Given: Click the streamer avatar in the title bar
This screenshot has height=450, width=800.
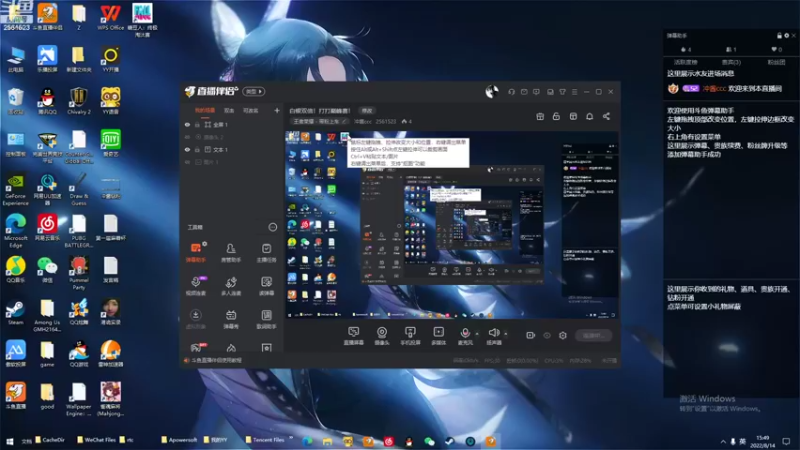Looking at the screenshot, I should [x=492, y=92].
